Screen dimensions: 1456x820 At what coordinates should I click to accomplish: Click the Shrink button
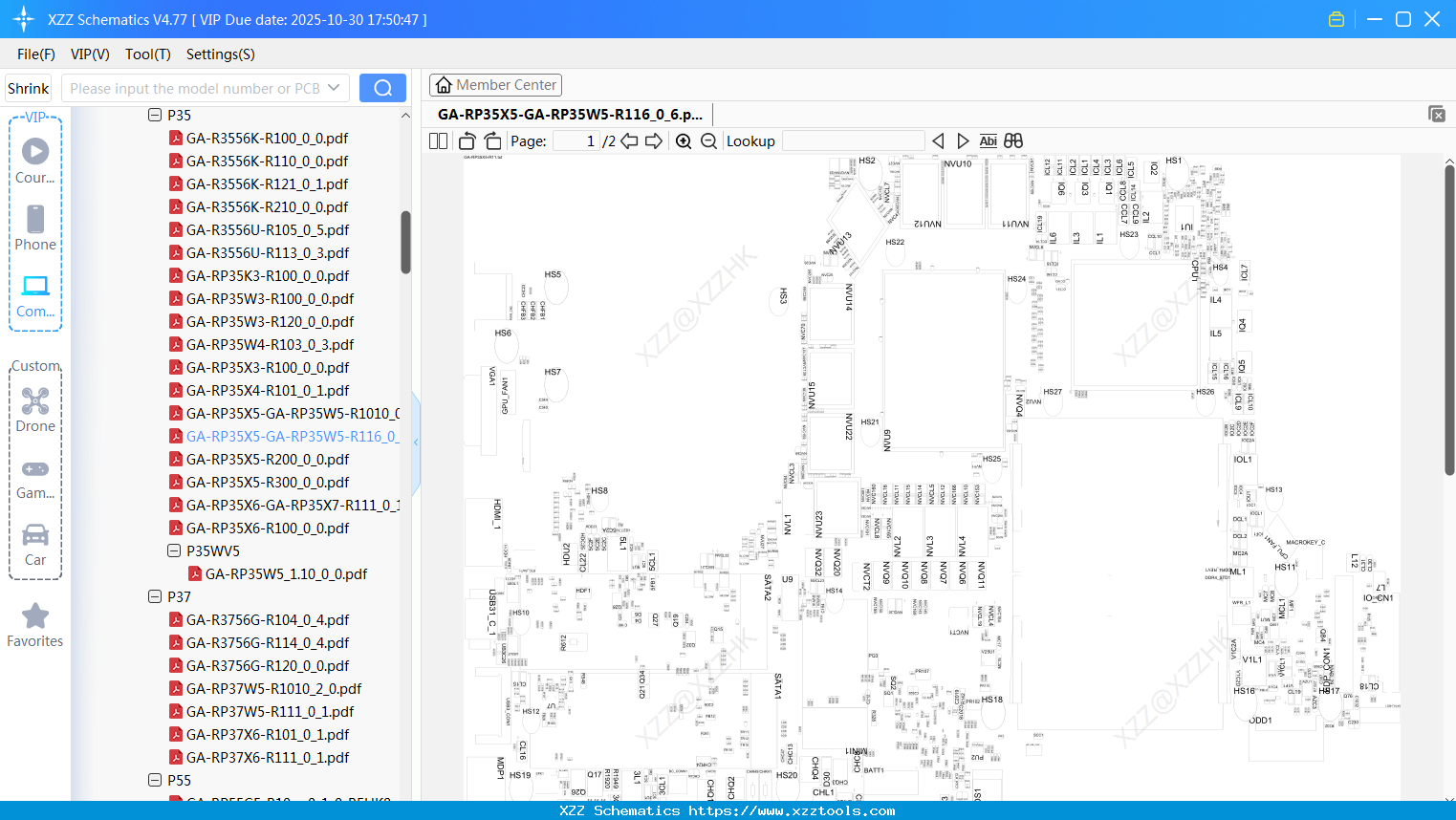click(28, 88)
